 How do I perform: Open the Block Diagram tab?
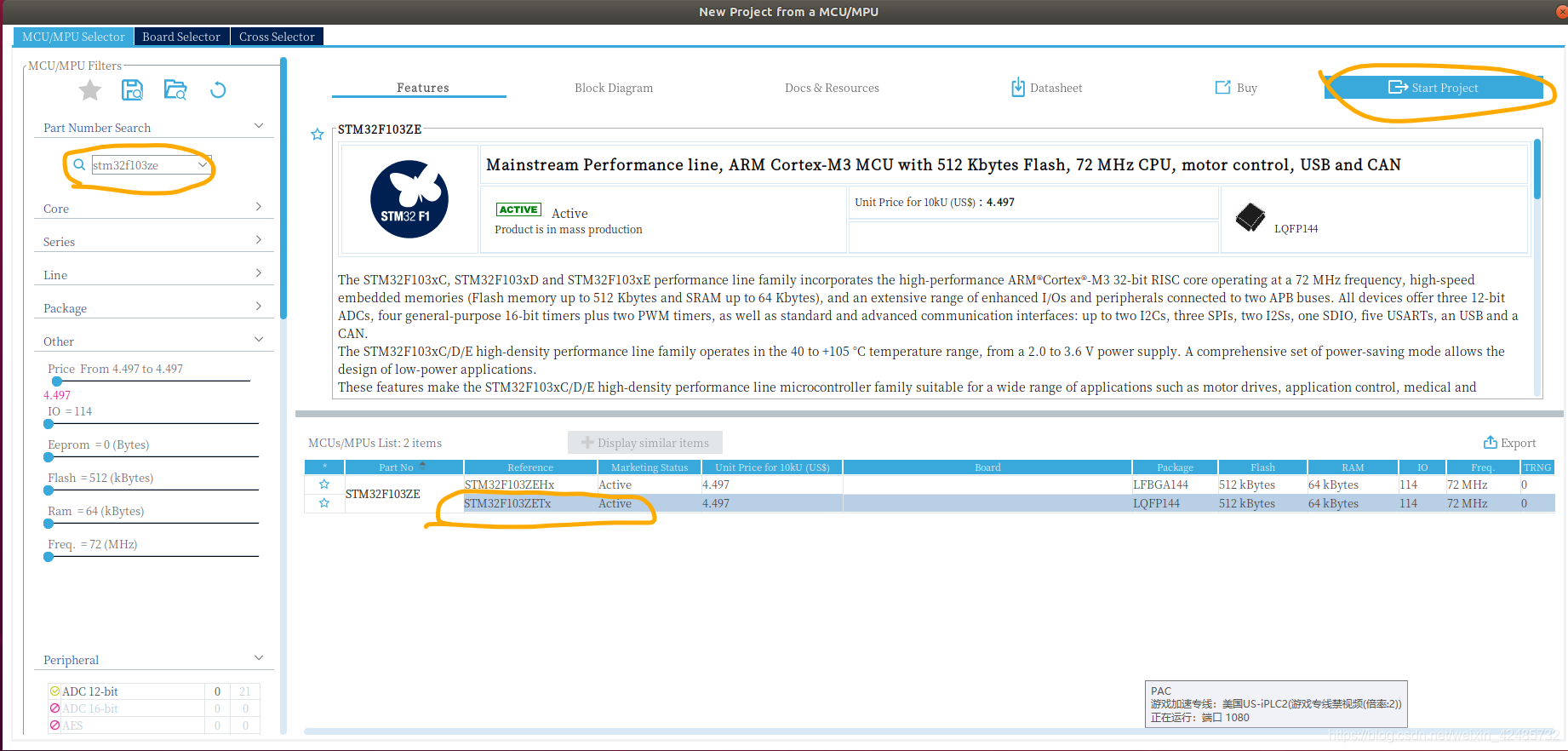(614, 88)
